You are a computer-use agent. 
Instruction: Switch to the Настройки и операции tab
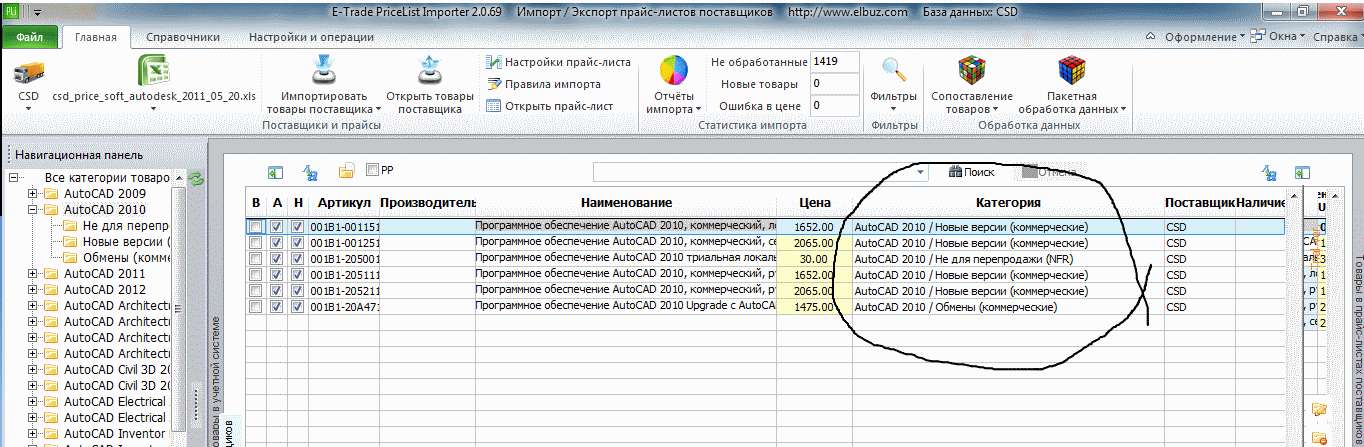tap(311, 37)
